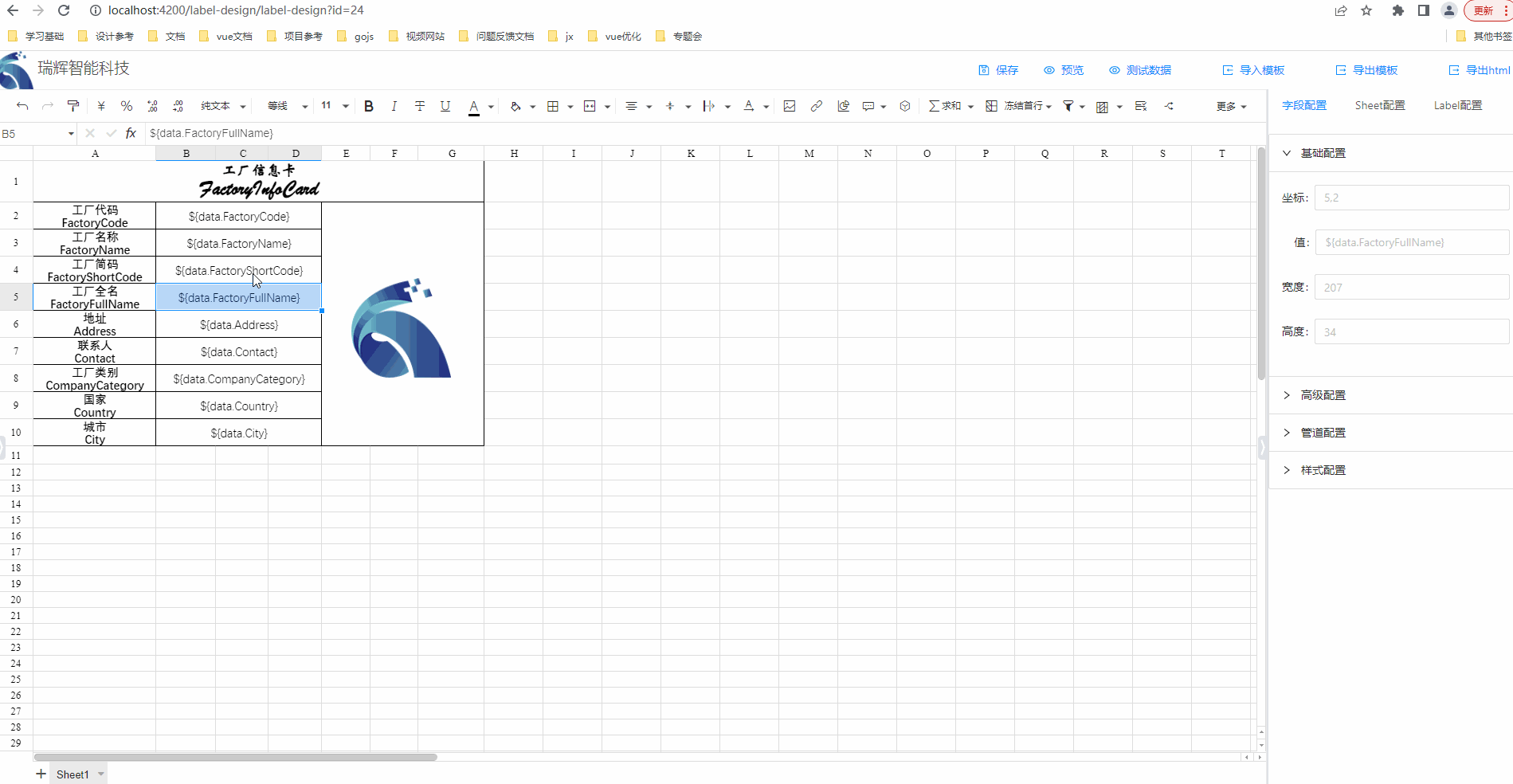Click 预览 preview button
1513x784 pixels.
[1064, 70]
